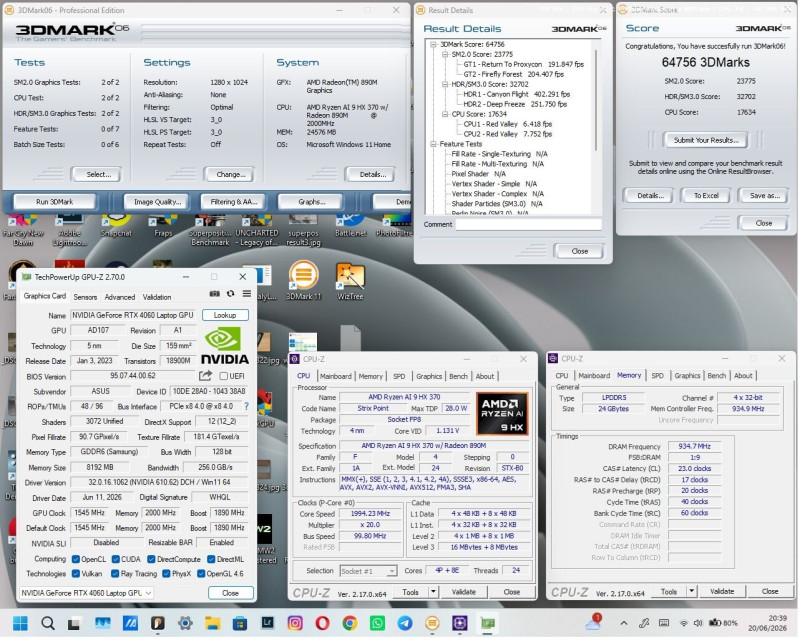Collapse HDR/SM3.0 Score tree node

tap(444, 84)
